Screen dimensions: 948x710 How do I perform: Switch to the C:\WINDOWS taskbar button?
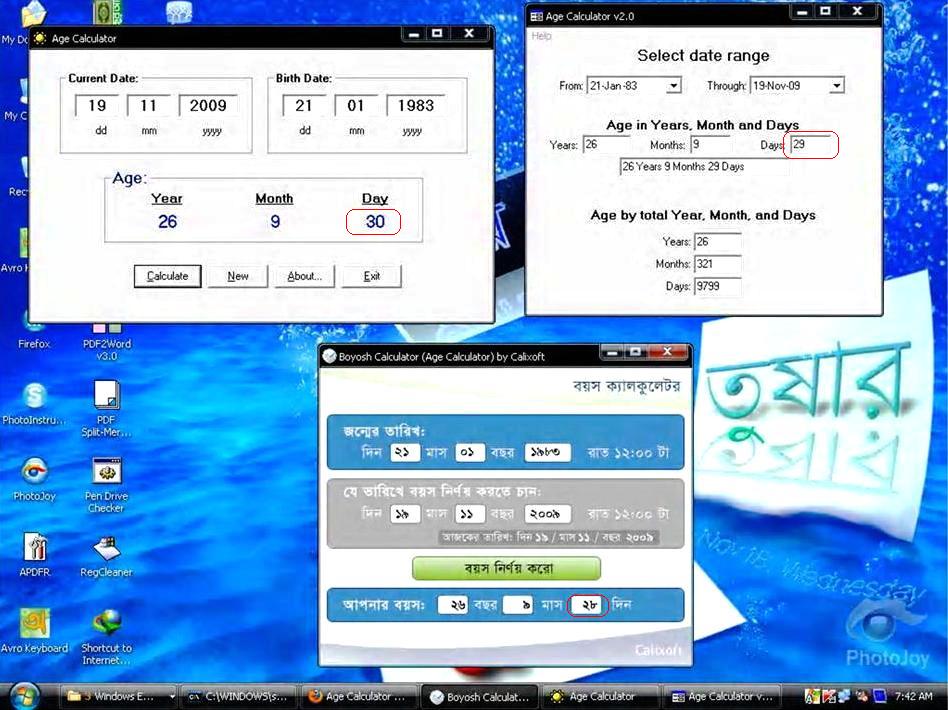[x=239, y=697]
